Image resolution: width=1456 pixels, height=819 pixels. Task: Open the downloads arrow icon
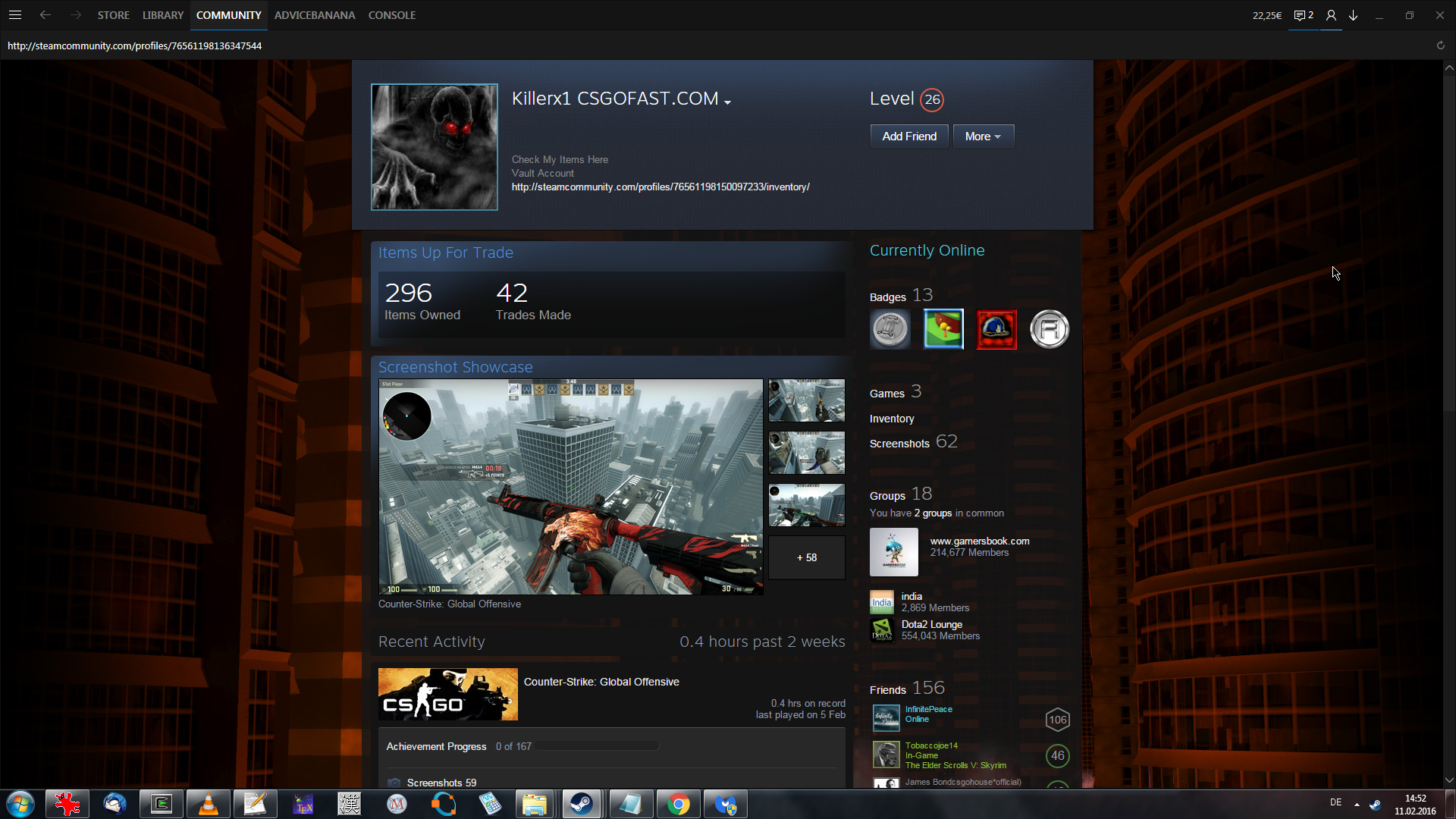[x=1354, y=15]
